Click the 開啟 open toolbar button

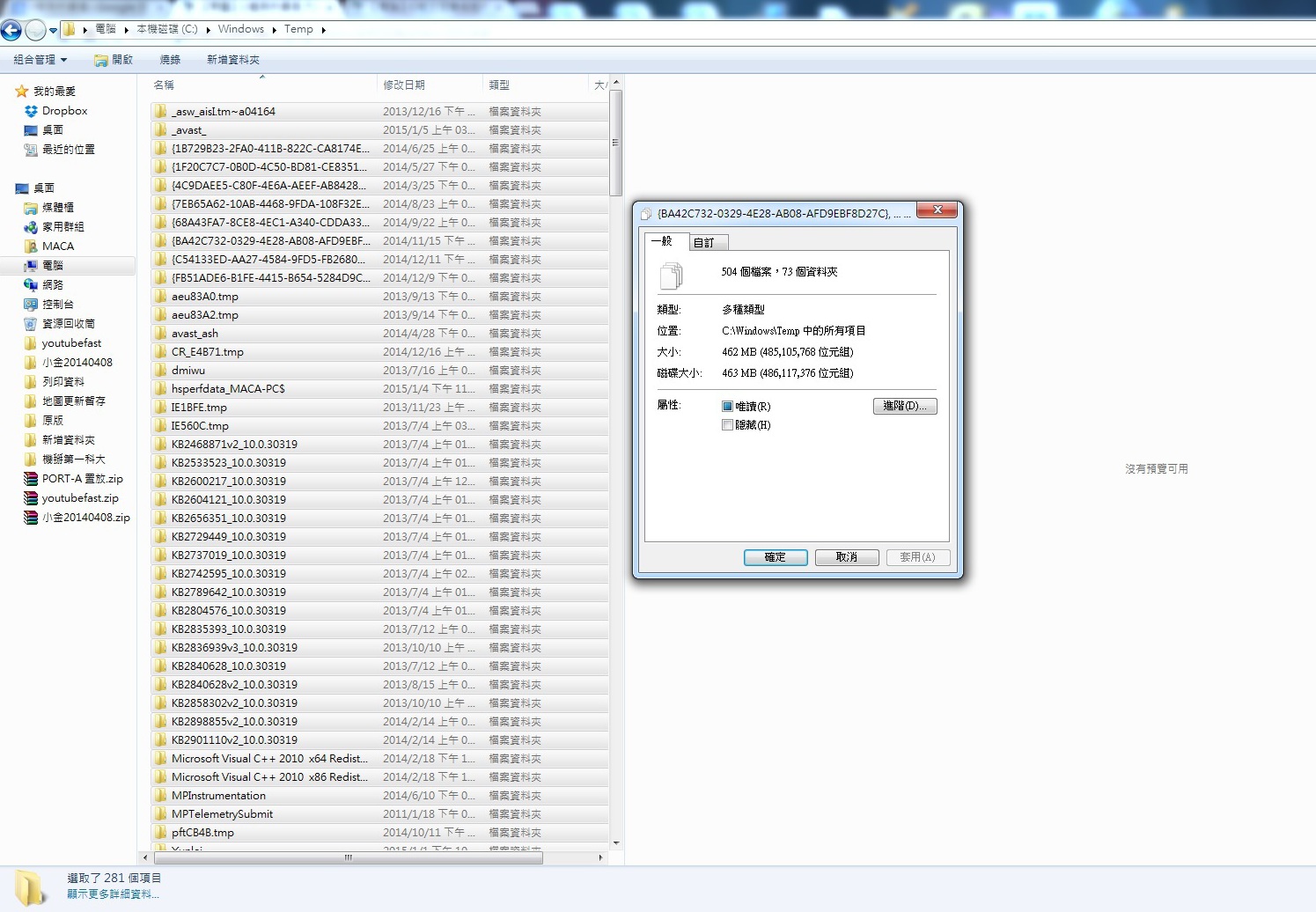click(114, 60)
